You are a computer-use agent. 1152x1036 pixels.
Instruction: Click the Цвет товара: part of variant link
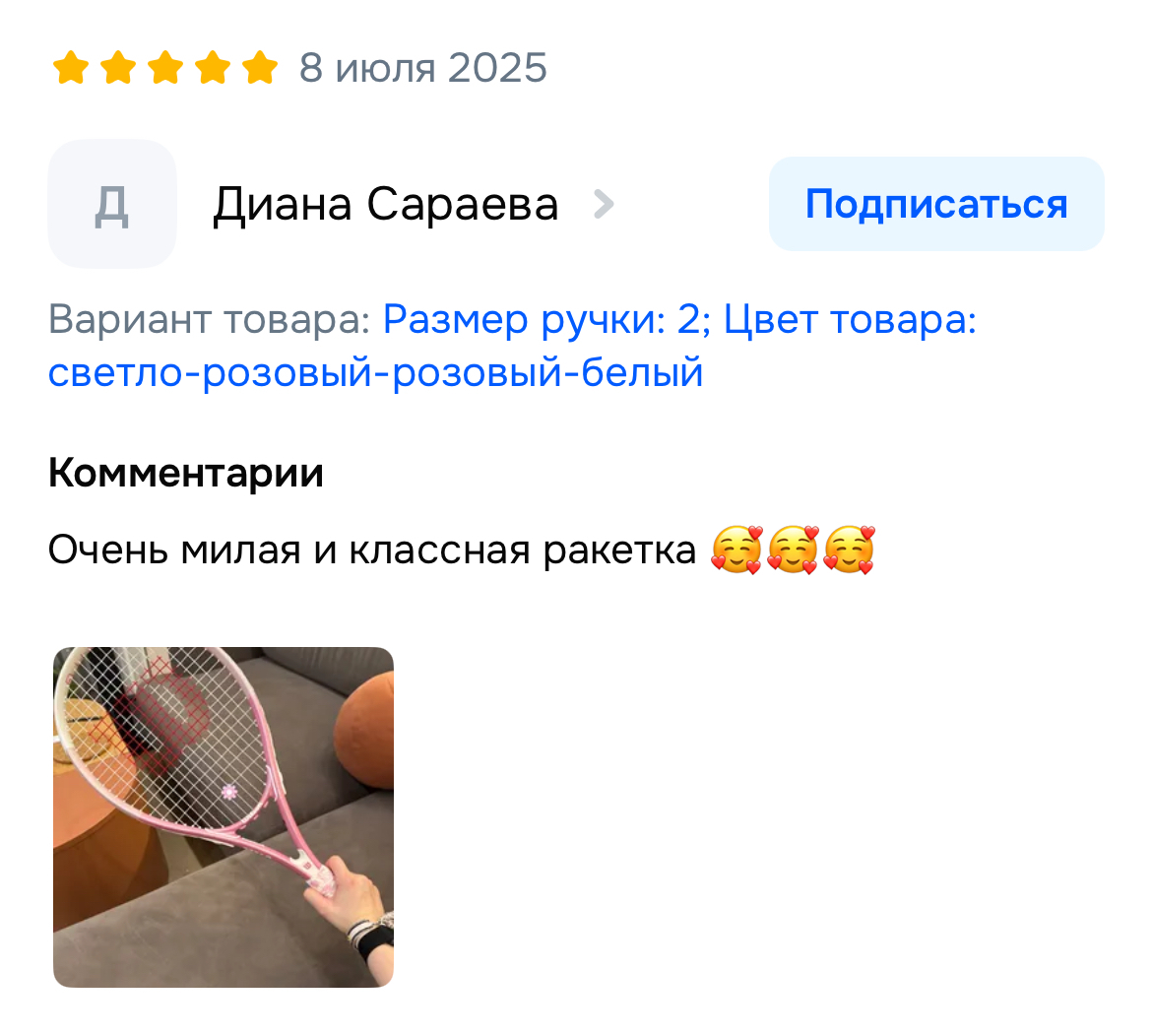[x=850, y=320]
